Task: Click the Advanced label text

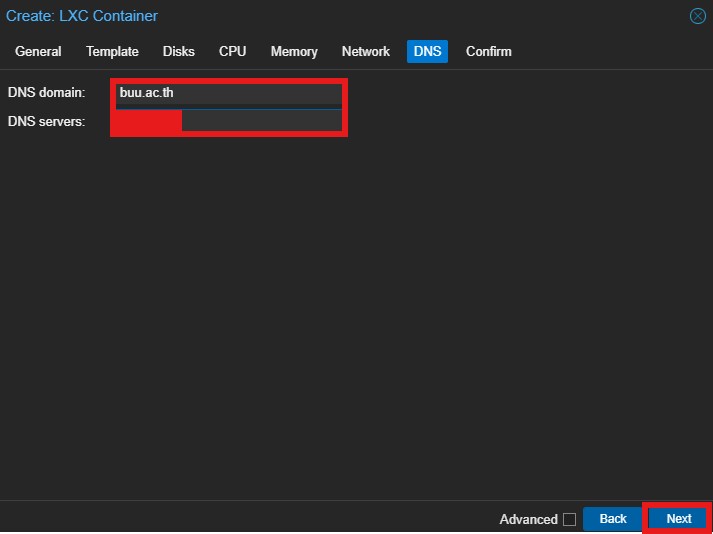Action: tap(528, 519)
